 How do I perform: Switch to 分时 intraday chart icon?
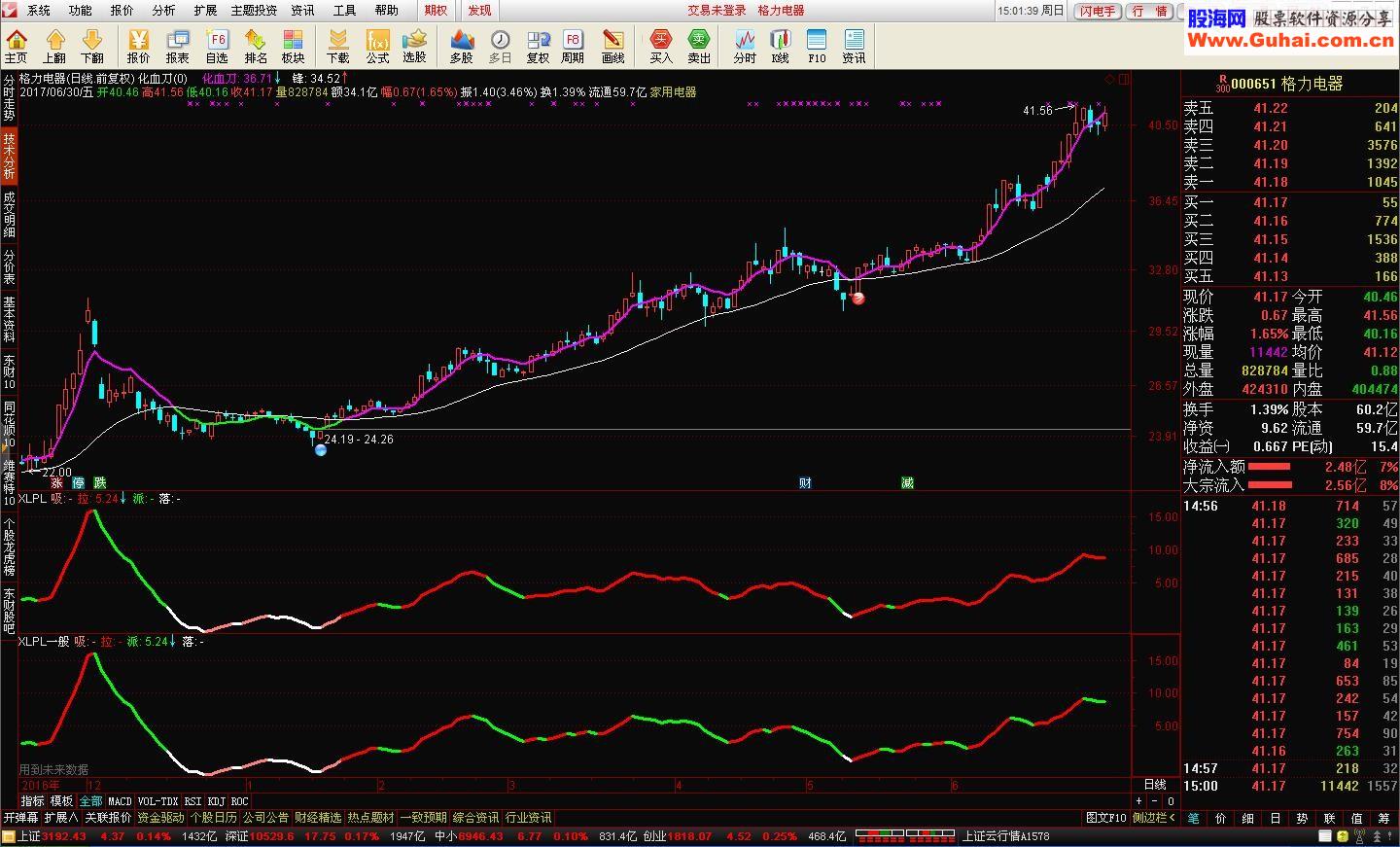pos(745,46)
